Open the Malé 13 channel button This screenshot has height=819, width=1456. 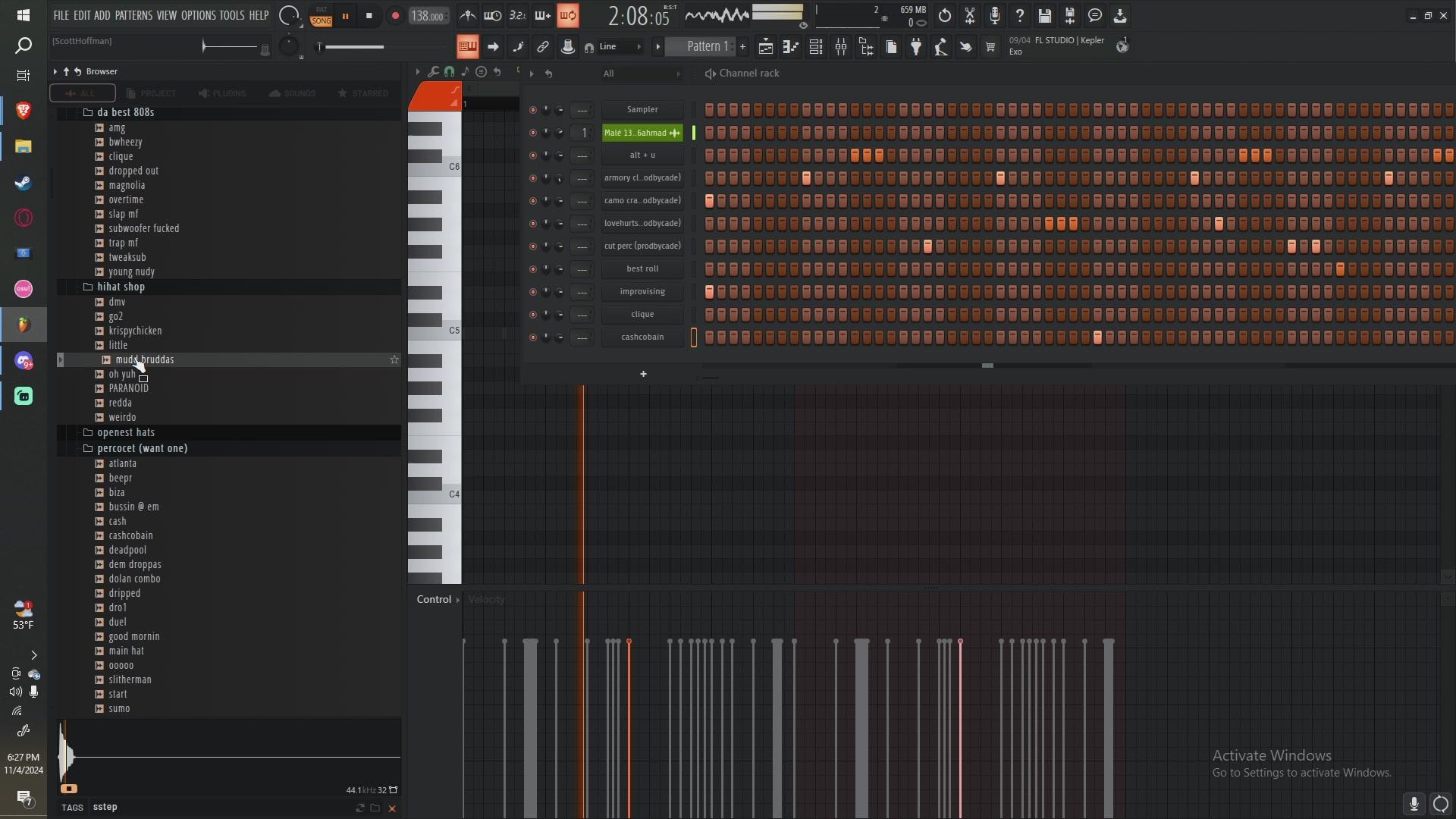pyautogui.click(x=642, y=133)
